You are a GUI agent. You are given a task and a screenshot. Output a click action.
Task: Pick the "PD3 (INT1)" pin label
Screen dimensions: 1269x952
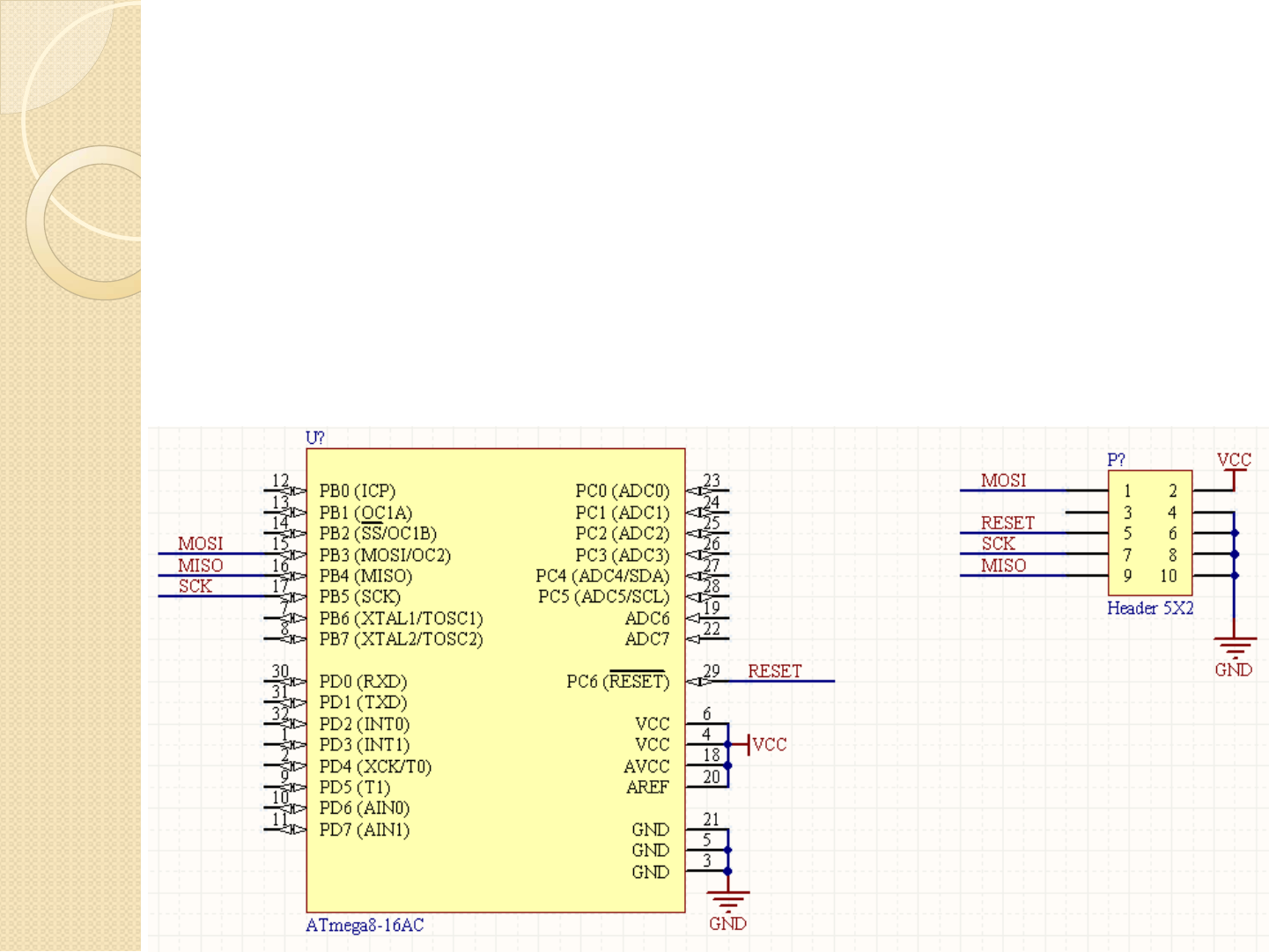(365, 745)
